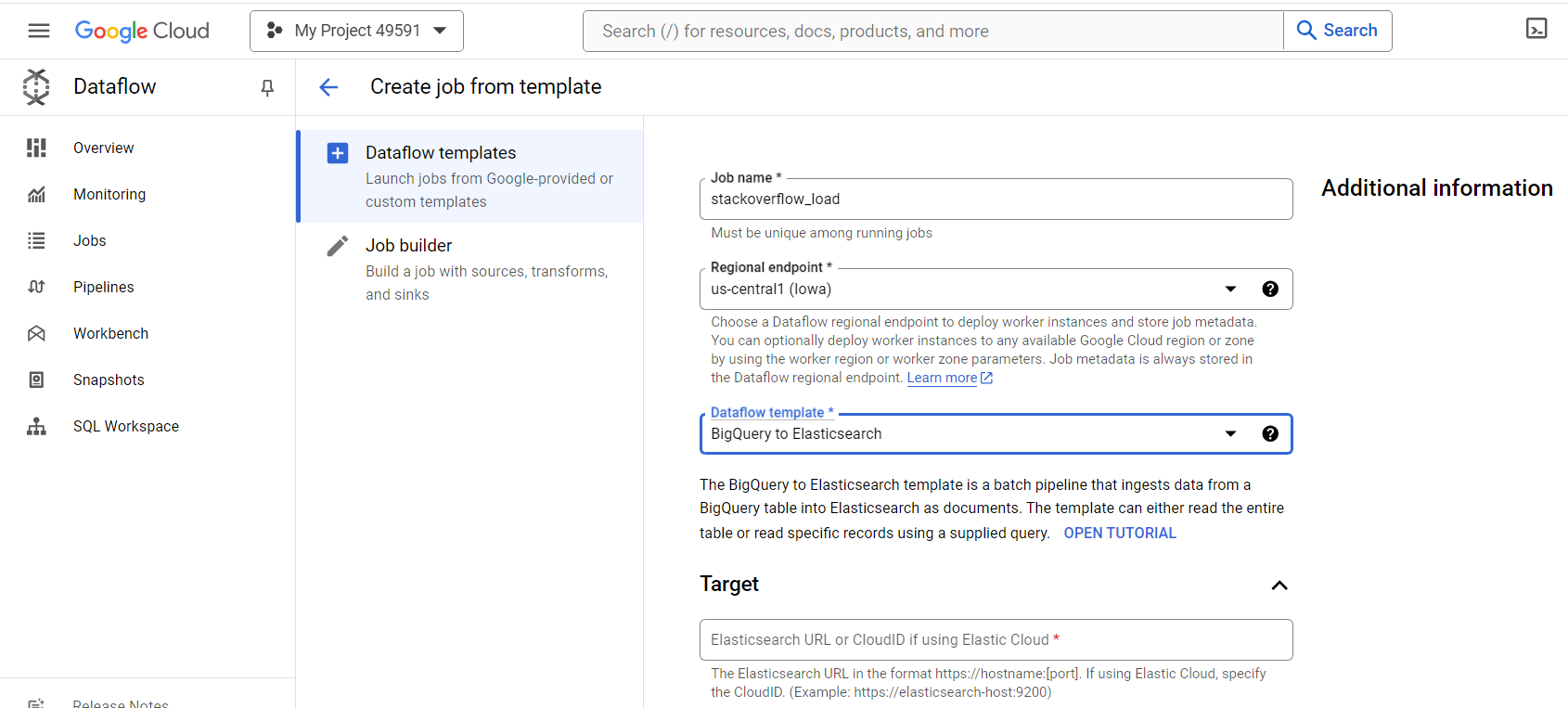
Task: Open the main navigation hamburger menu
Action: coord(39,31)
